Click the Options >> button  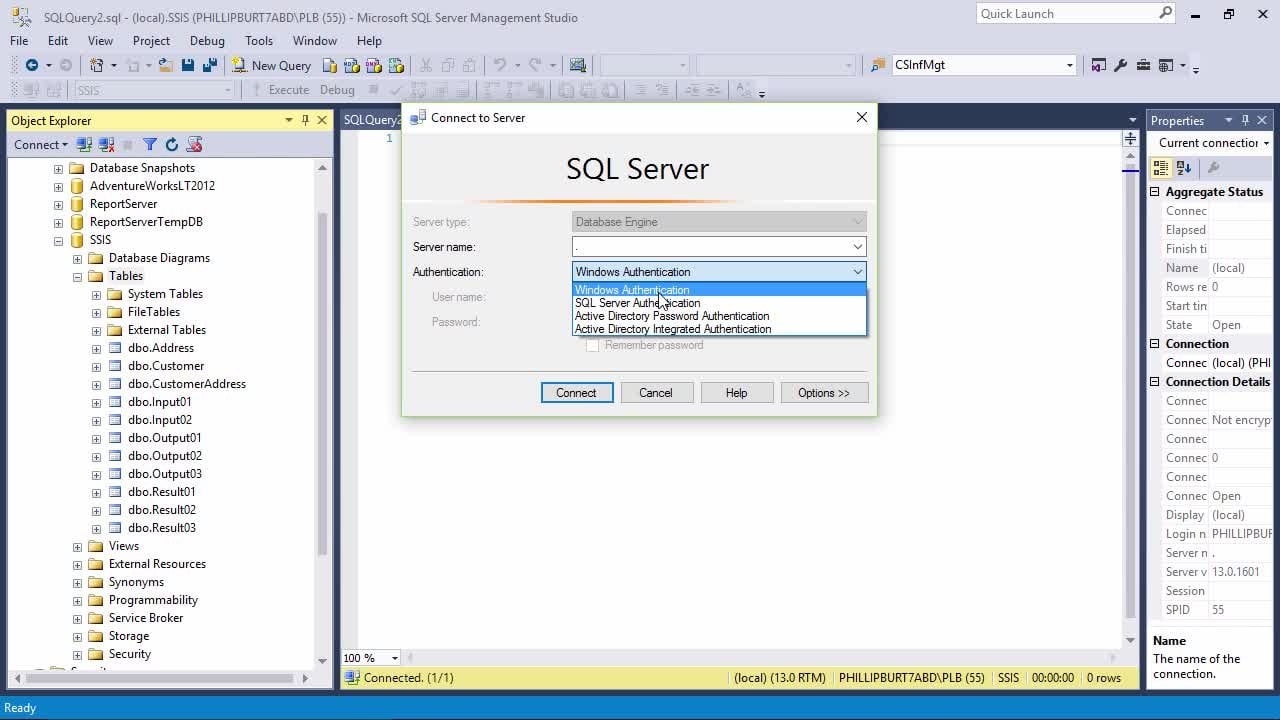coord(823,393)
